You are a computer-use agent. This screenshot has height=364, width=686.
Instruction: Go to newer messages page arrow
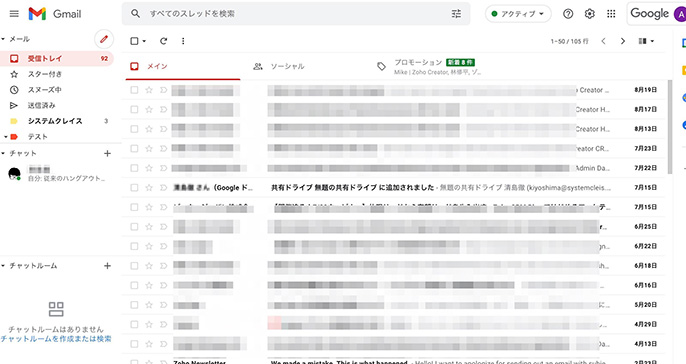tap(603, 41)
